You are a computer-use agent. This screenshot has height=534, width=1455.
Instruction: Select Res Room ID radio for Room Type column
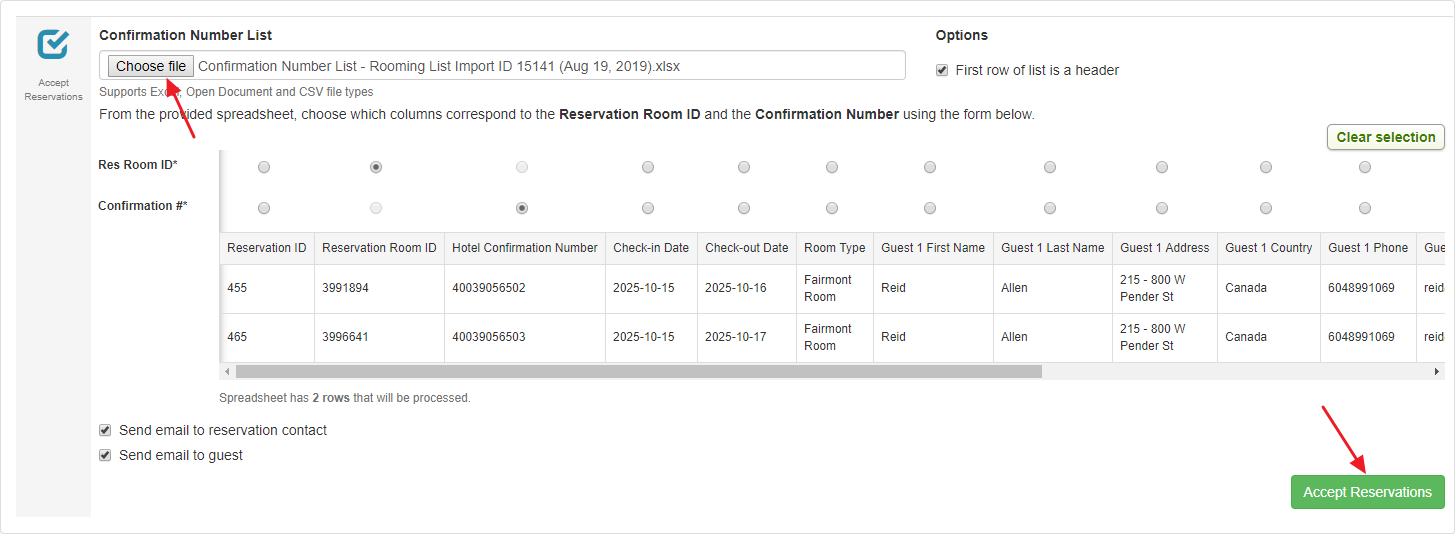pyautogui.click(x=832, y=167)
